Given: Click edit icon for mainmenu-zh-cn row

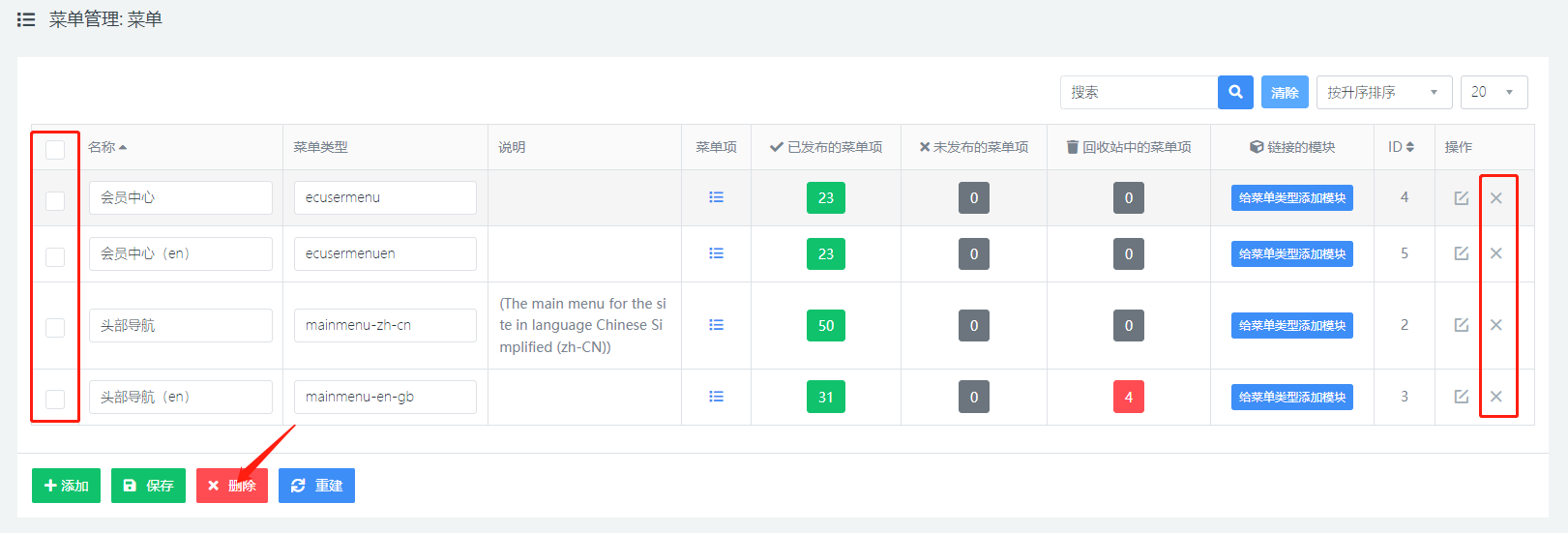Looking at the screenshot, I should click(1461, 325).
